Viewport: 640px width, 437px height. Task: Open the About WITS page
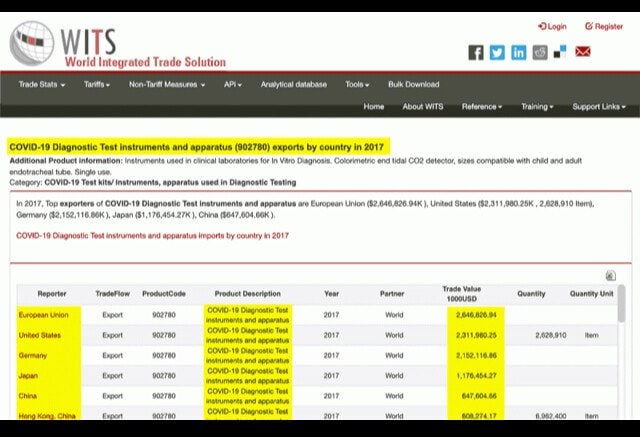pos(423,106)
